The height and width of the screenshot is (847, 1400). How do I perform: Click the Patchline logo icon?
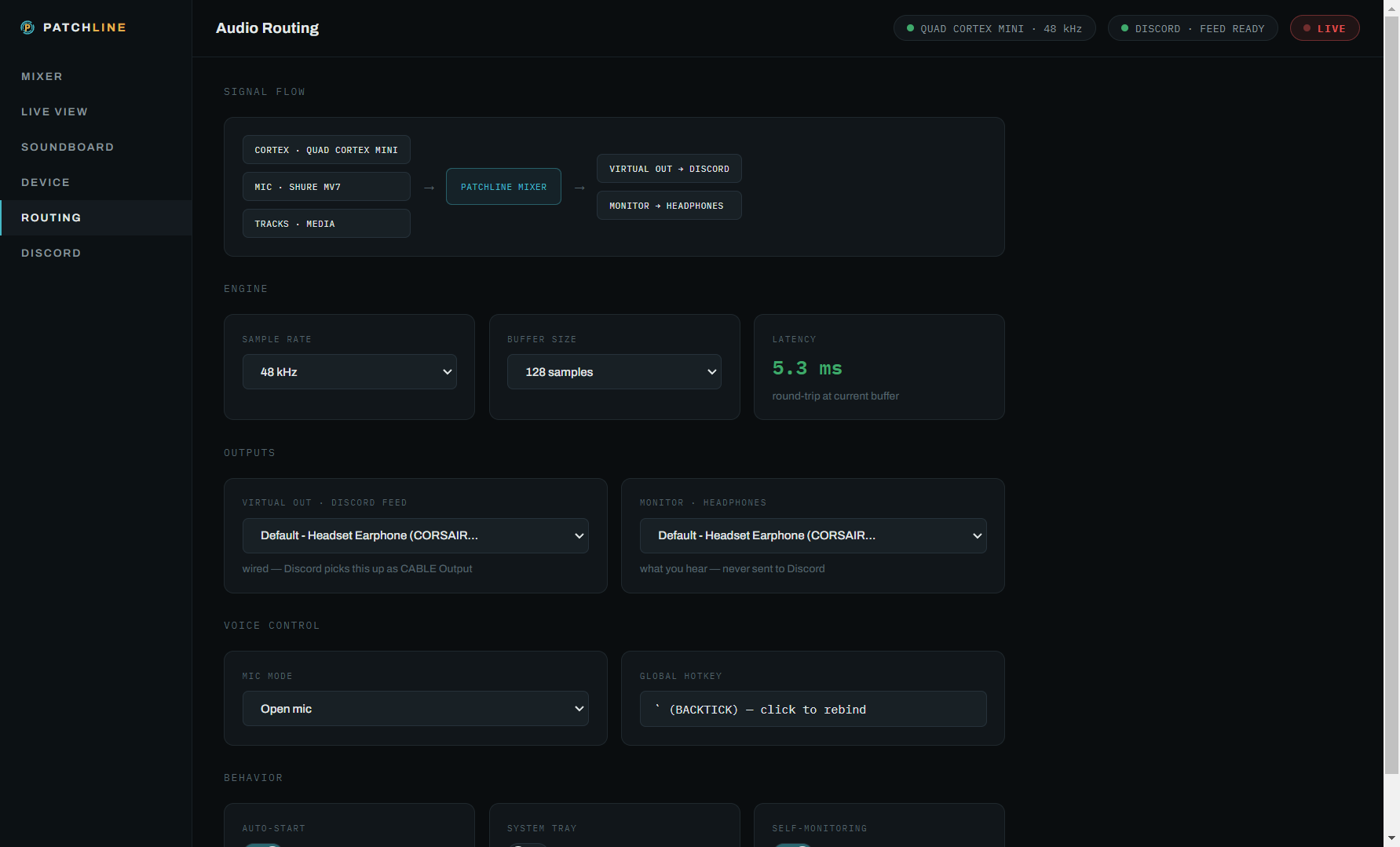(x=27, y=27)
